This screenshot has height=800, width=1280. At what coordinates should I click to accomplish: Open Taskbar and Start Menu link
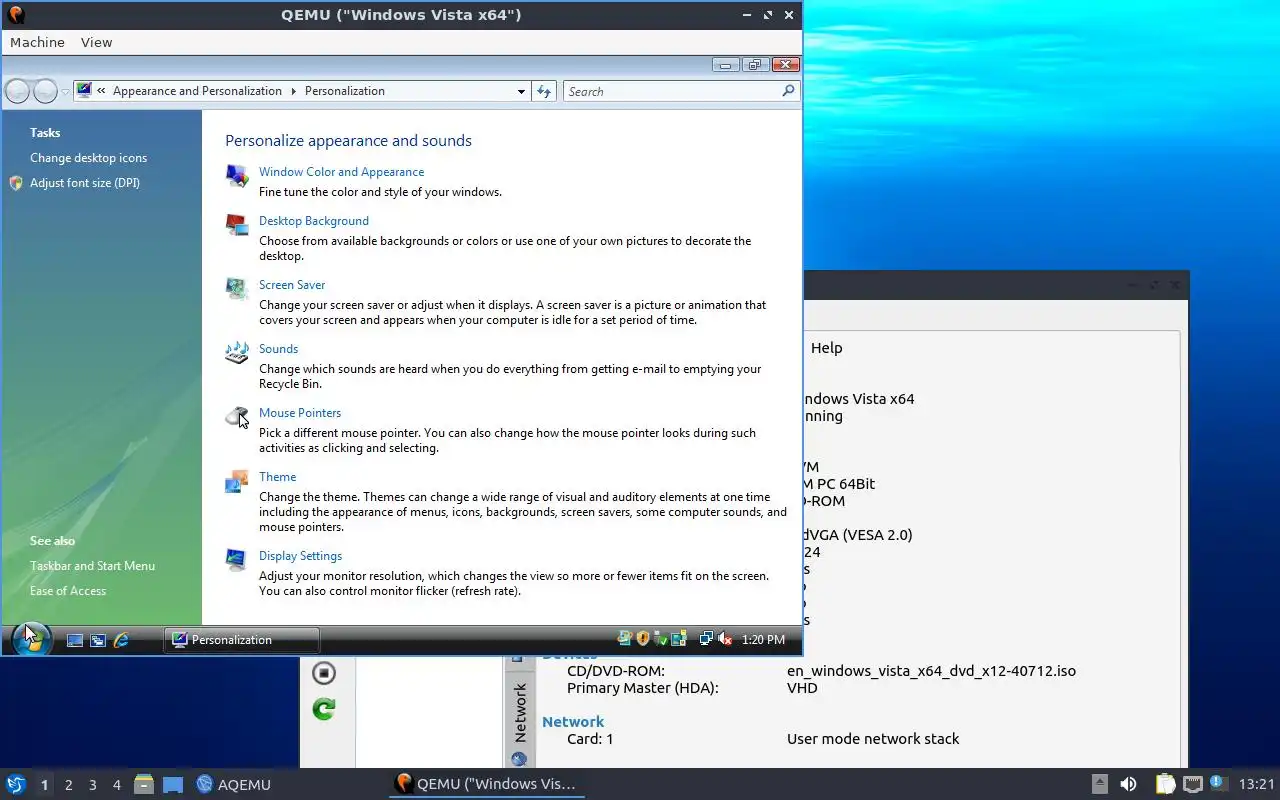coord(92,566)
